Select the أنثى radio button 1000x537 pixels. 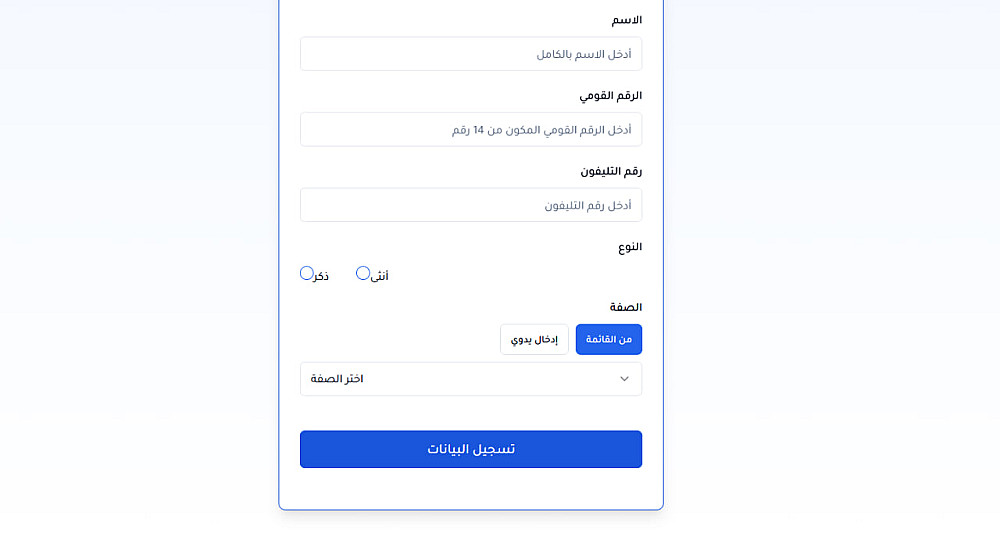pos(363,273)
